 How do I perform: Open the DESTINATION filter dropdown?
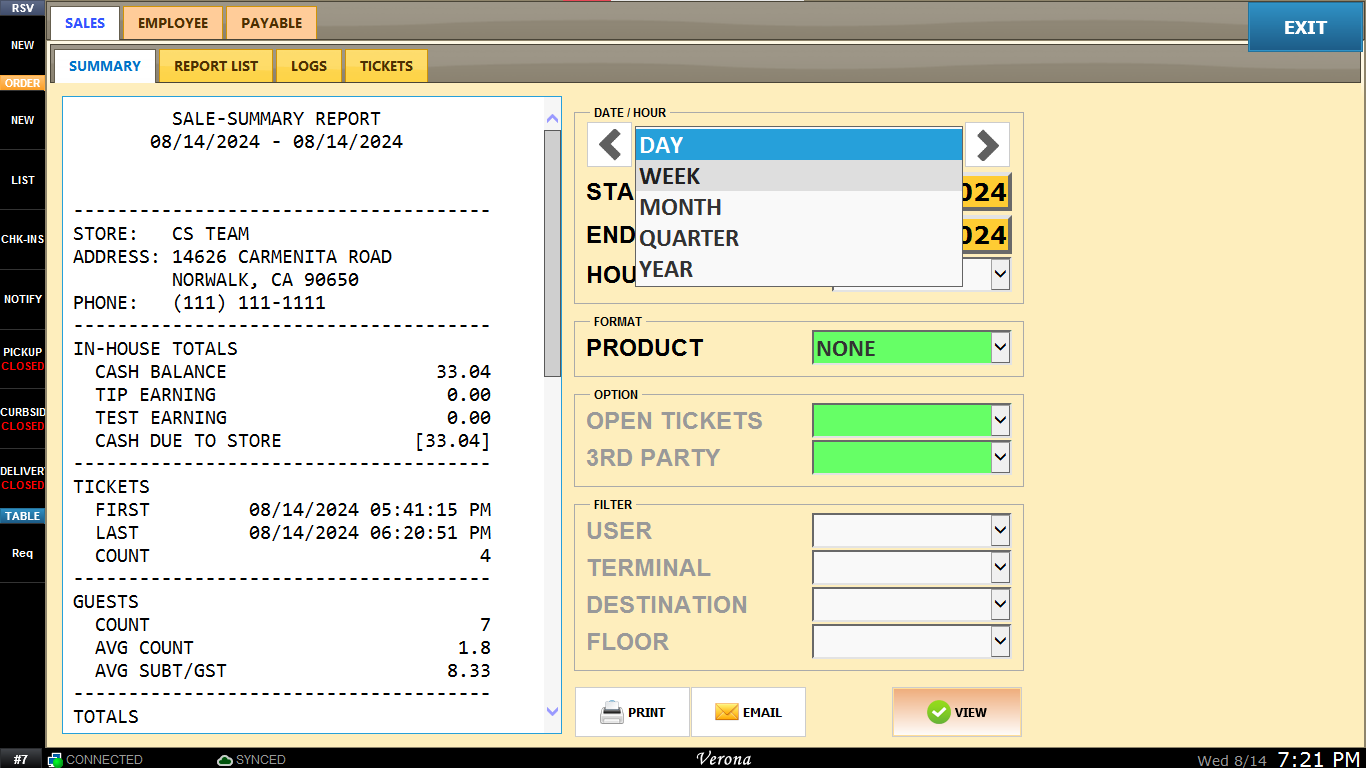[x=911, y=605]
